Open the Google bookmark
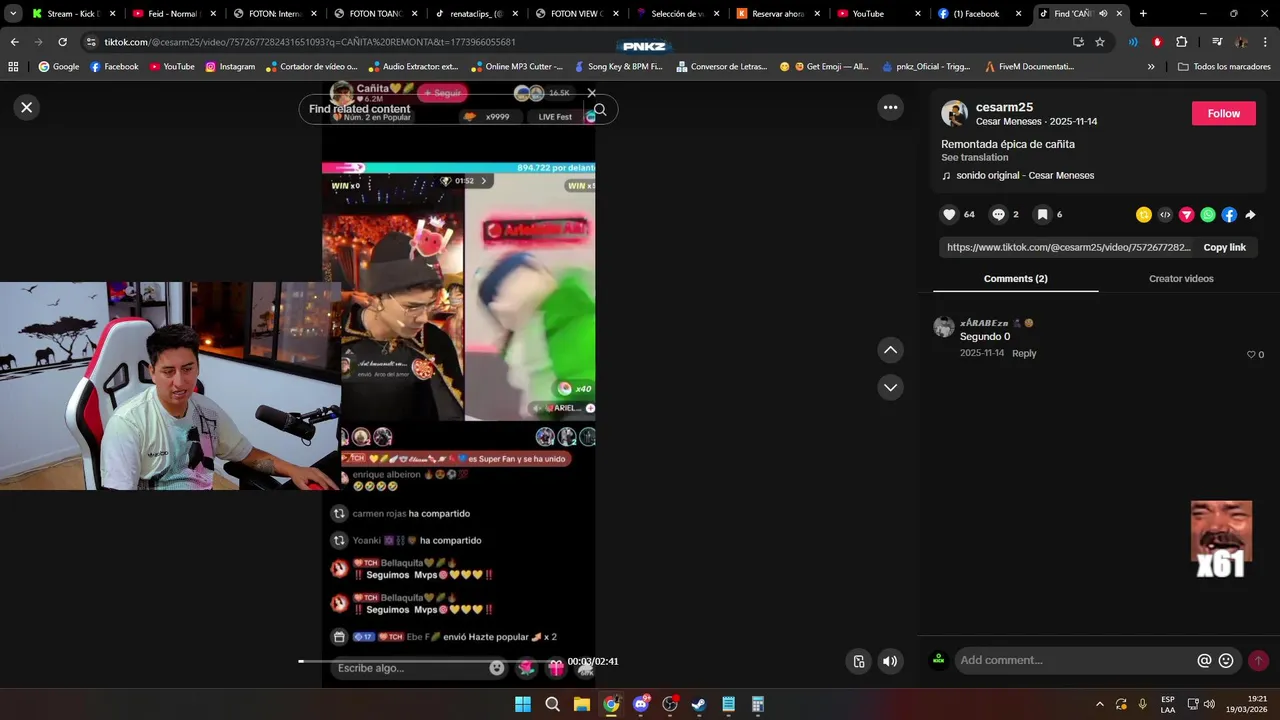This screenshot has width=1280, height=720. [x=59, y=67]
